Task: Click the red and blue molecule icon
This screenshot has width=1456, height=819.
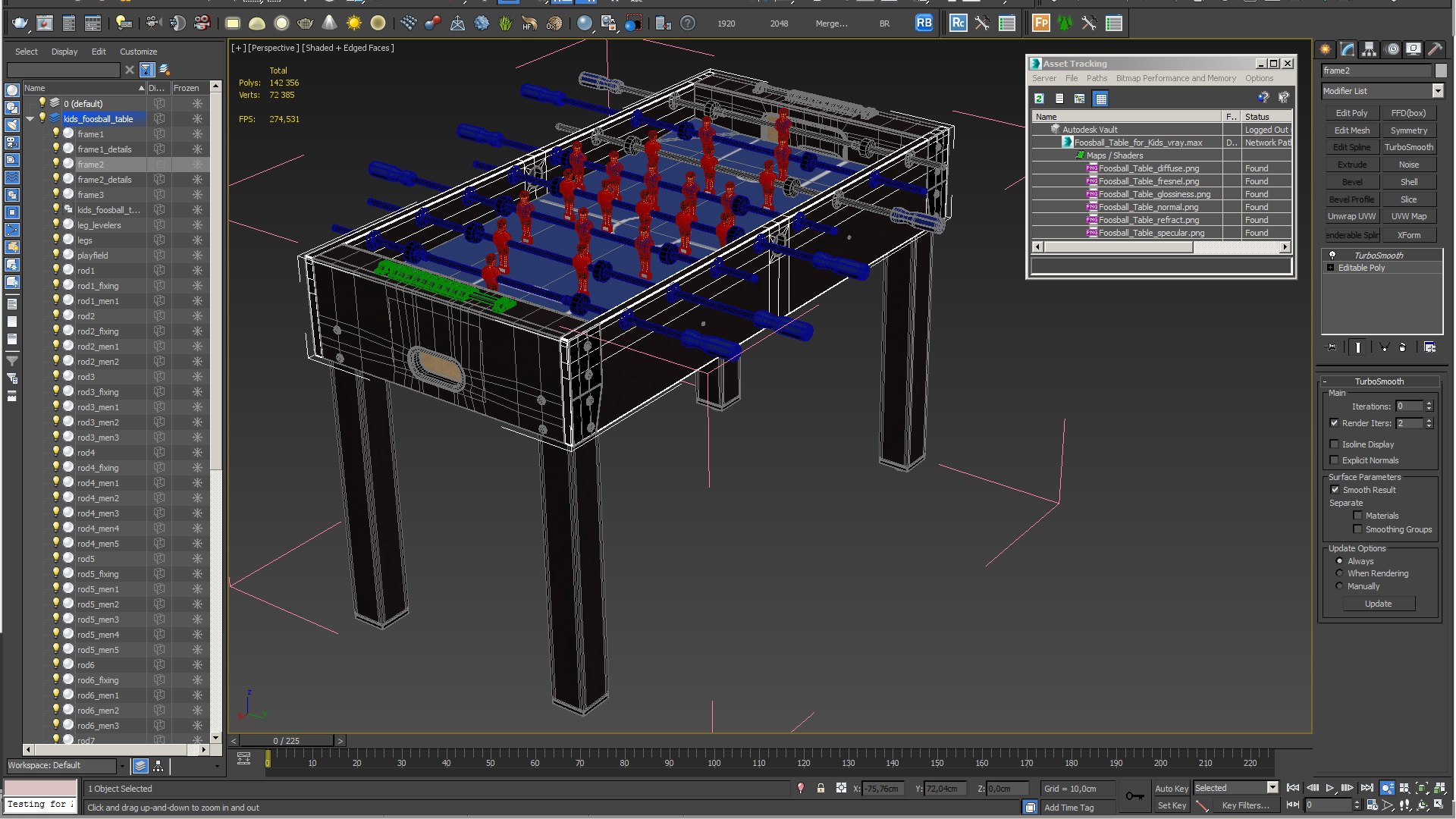Action: (433, 24)
